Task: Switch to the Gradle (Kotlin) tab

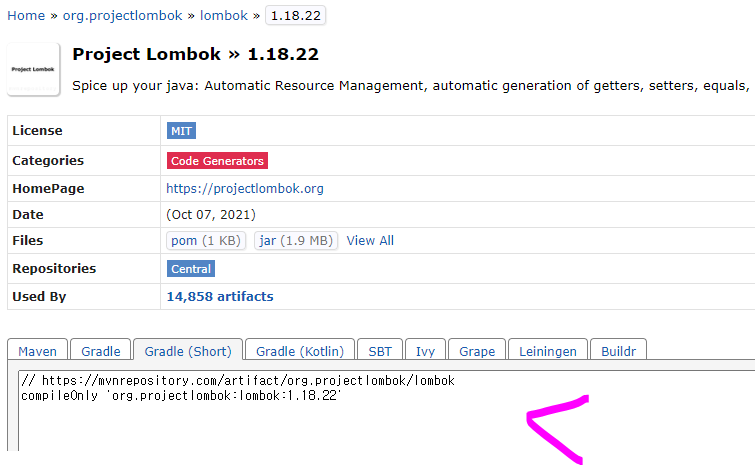Action: click(300, 350)
